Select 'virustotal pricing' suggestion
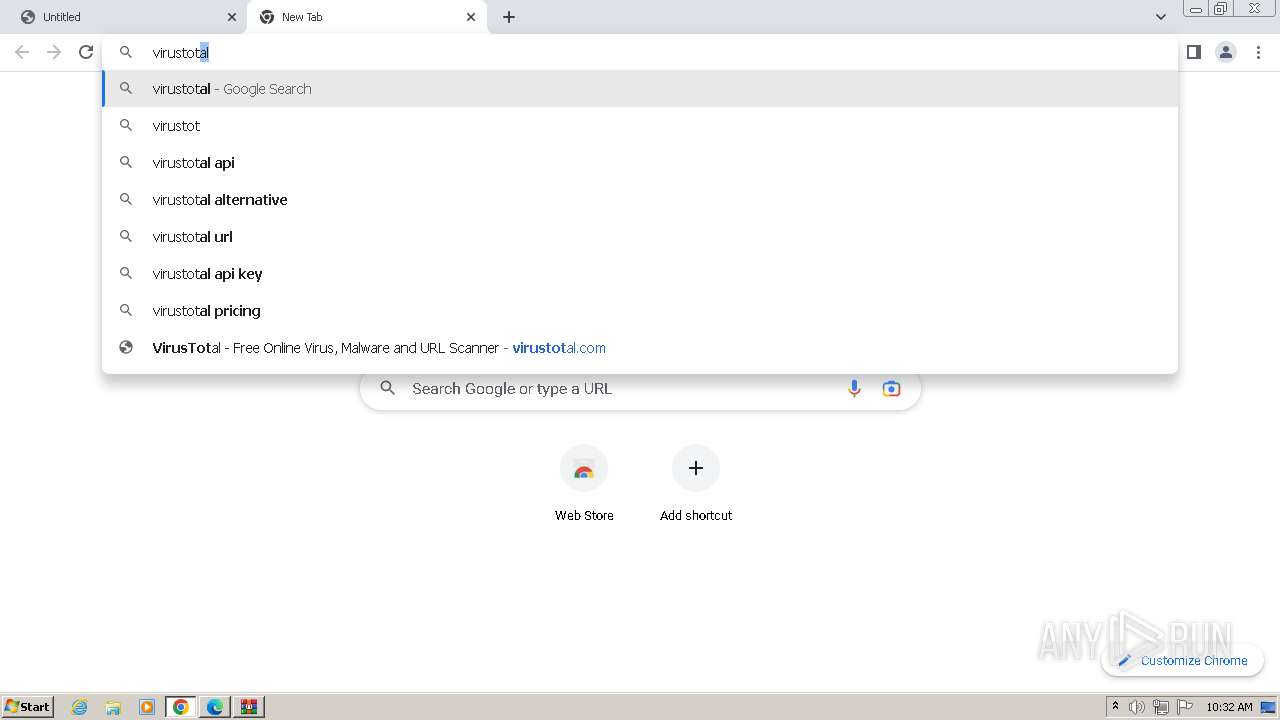This screenshot has height=720, width=1280. click(x=640, y=311)
